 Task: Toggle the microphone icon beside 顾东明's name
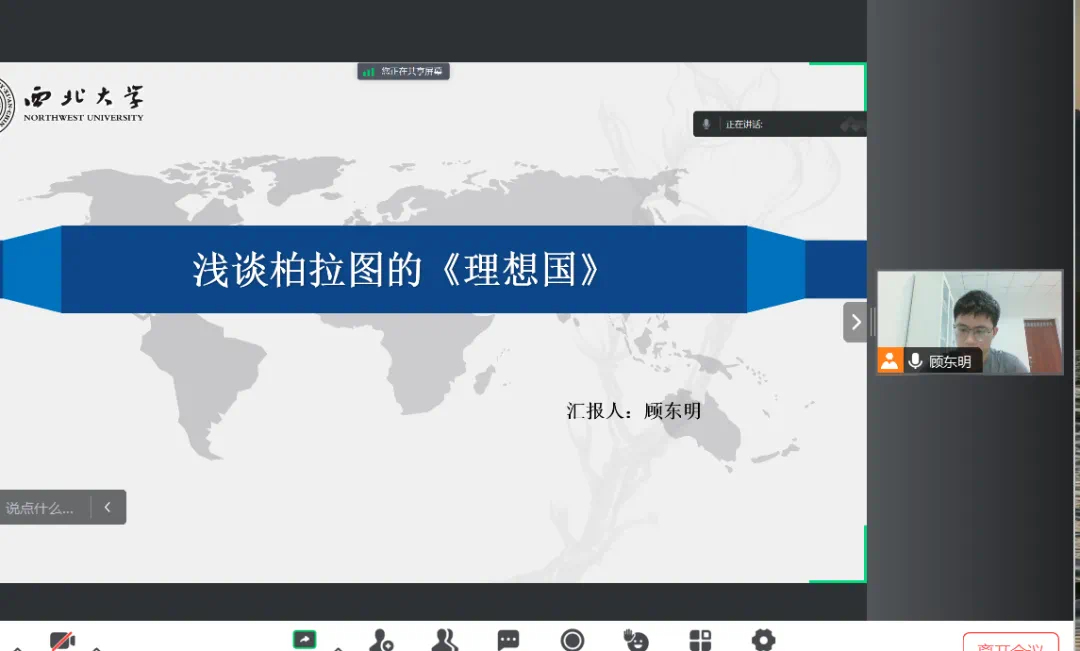tap(915, 361)
